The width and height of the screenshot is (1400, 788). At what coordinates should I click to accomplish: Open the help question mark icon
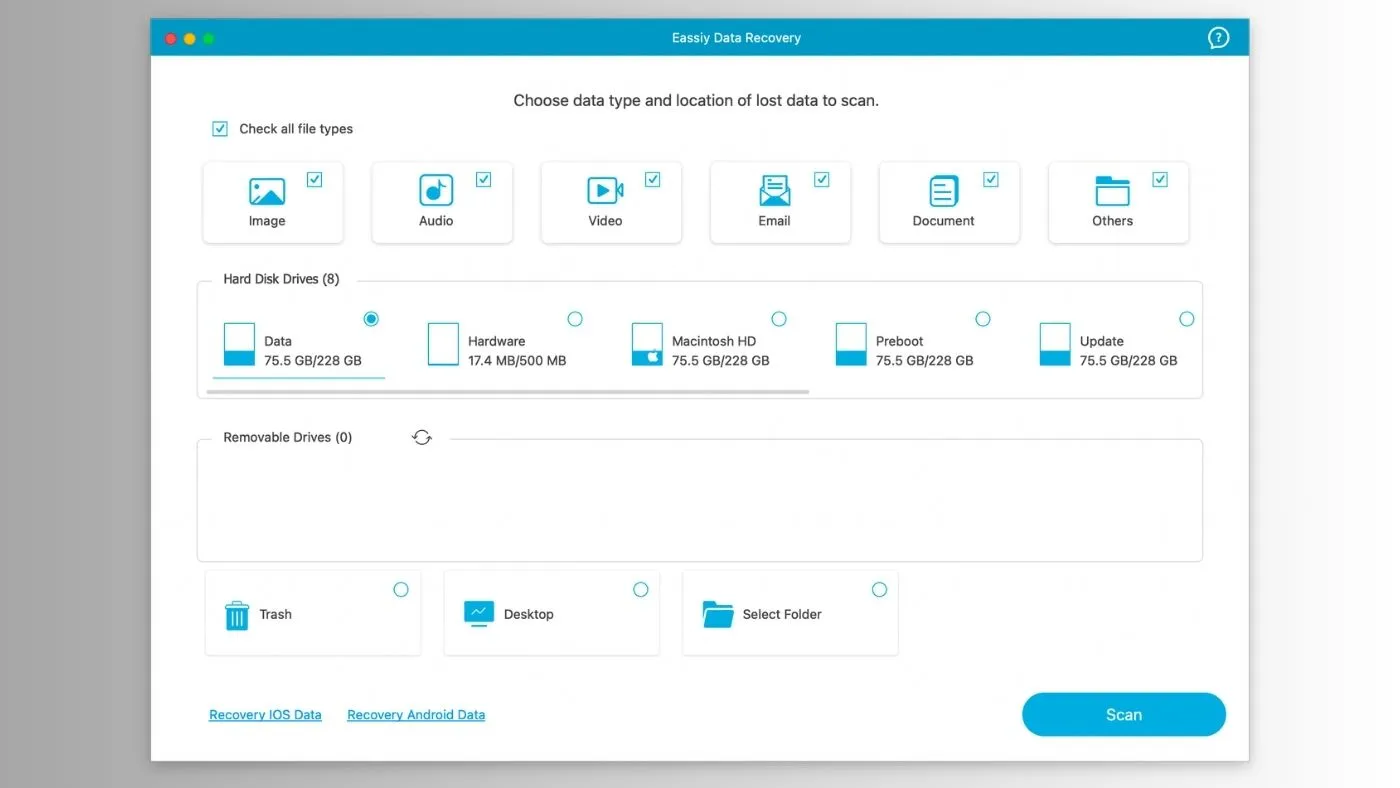click(x=1218, y=38)
